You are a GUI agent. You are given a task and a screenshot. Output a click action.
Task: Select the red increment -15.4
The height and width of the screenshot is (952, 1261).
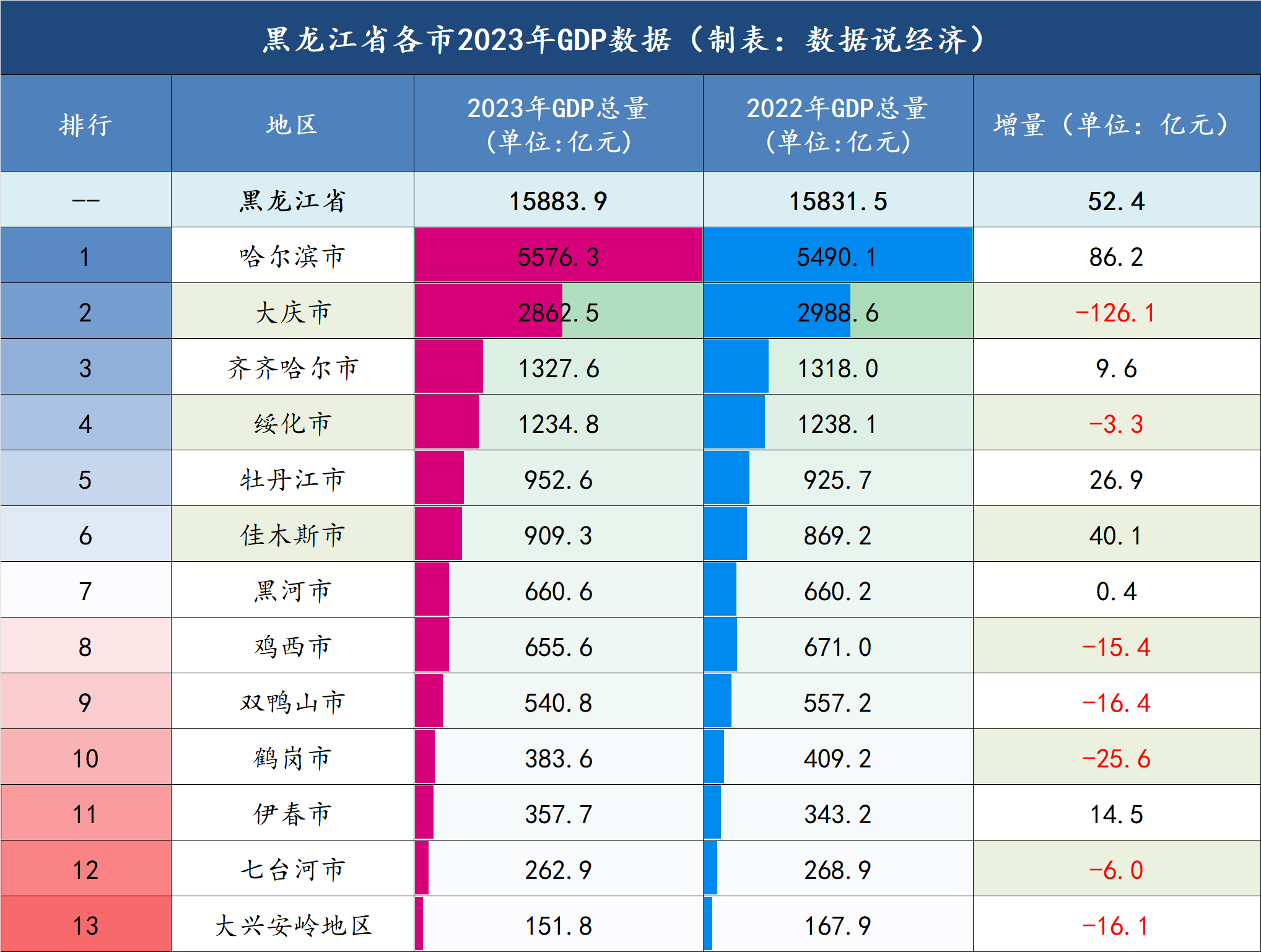[x=1116, y=647]
